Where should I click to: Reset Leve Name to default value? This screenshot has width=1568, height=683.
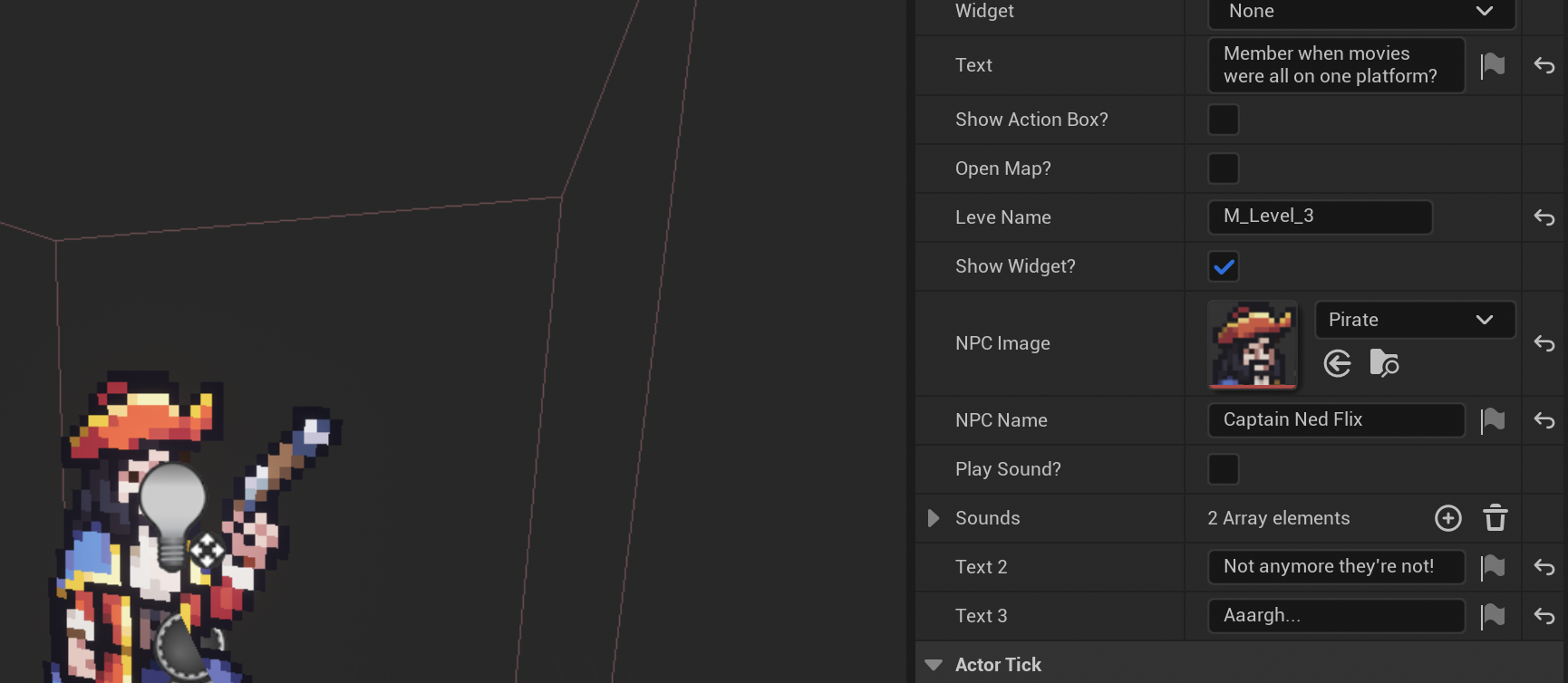1544,217
